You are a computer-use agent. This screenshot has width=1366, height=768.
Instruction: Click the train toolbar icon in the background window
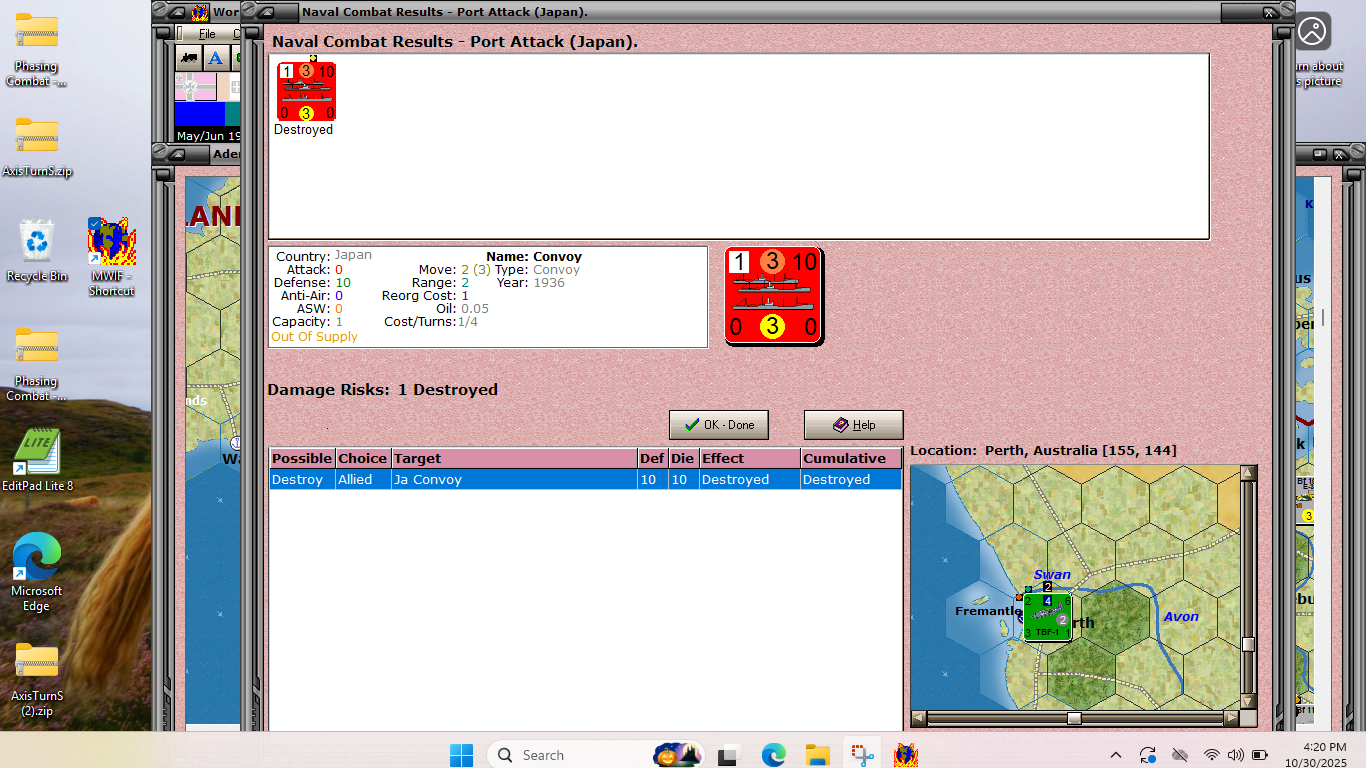(x=188, y=57)
